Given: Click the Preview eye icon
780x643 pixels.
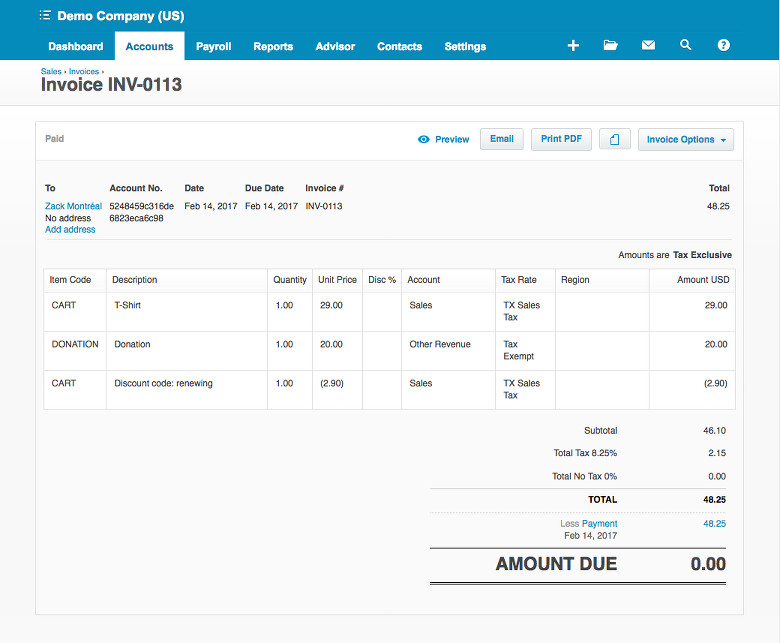Looking at the screenshot, I should pos(424,140).
